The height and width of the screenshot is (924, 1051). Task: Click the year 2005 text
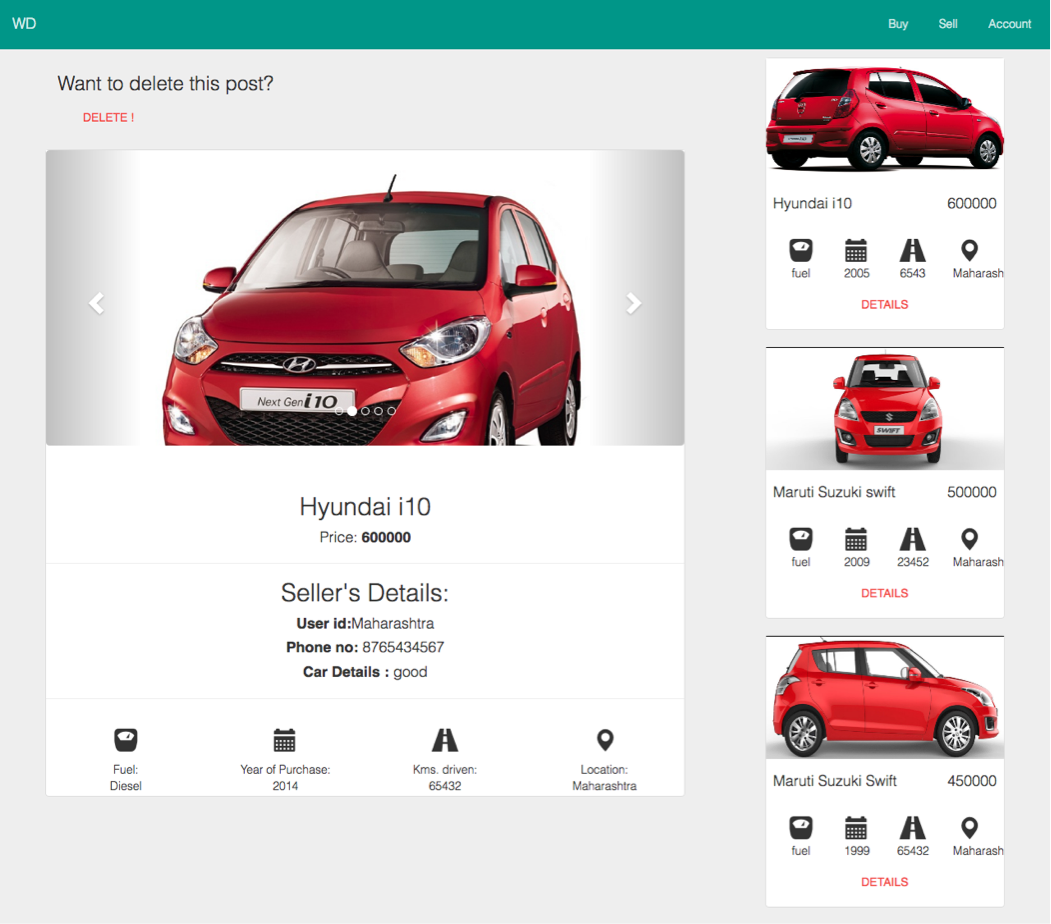click(857, 273)
